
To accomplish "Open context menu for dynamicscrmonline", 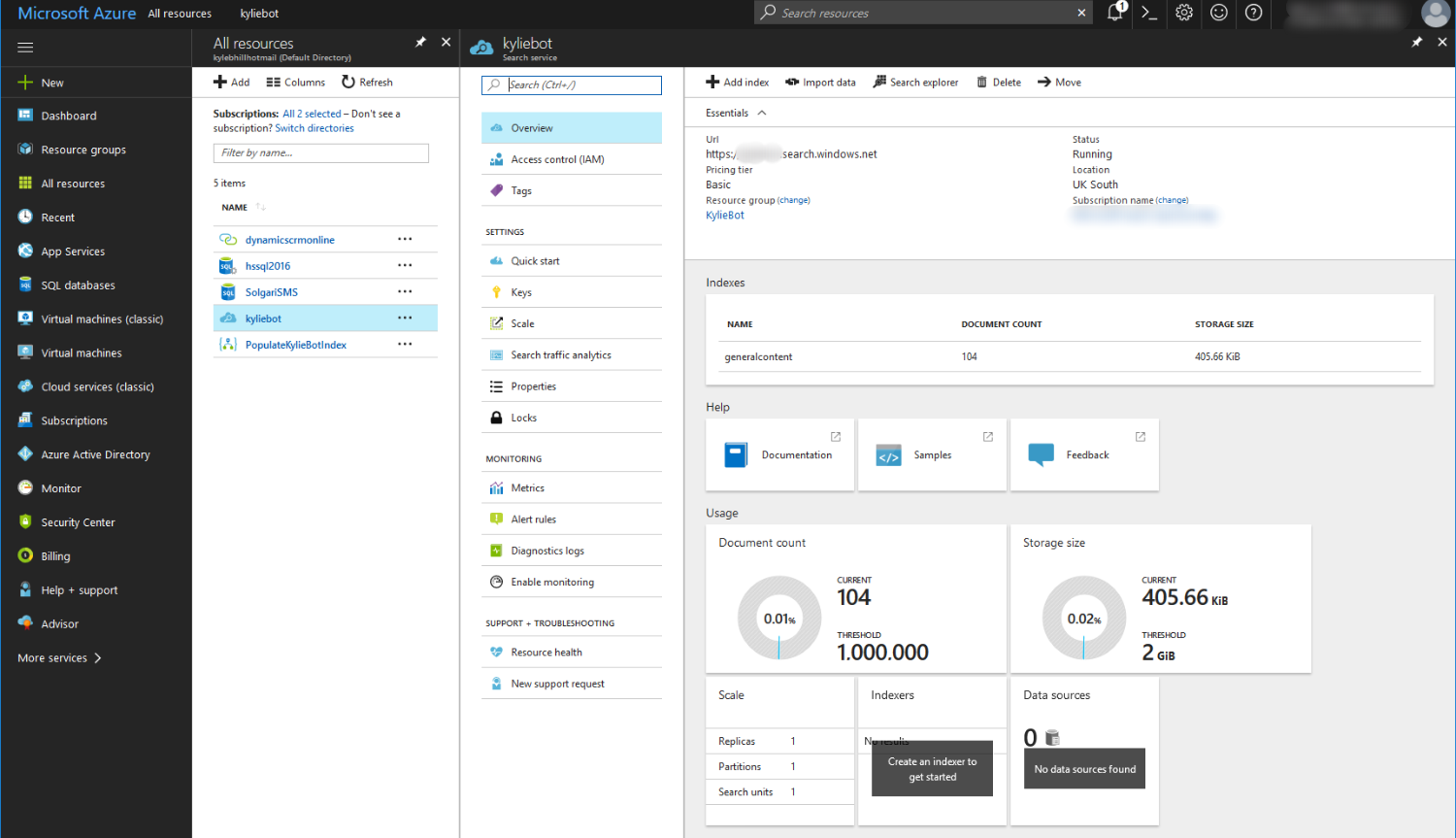I will point(405,239).
